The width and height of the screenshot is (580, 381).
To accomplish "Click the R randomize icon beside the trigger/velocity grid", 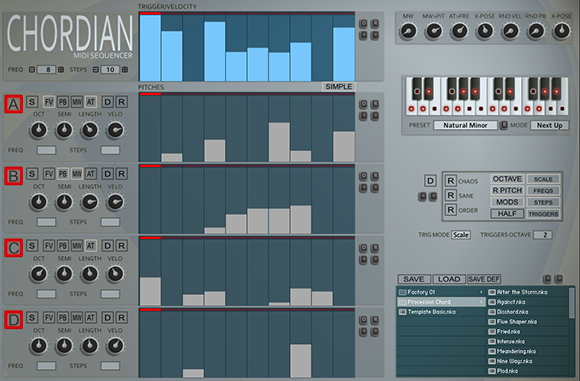I will pyautogui.click(x=375, y=24).
